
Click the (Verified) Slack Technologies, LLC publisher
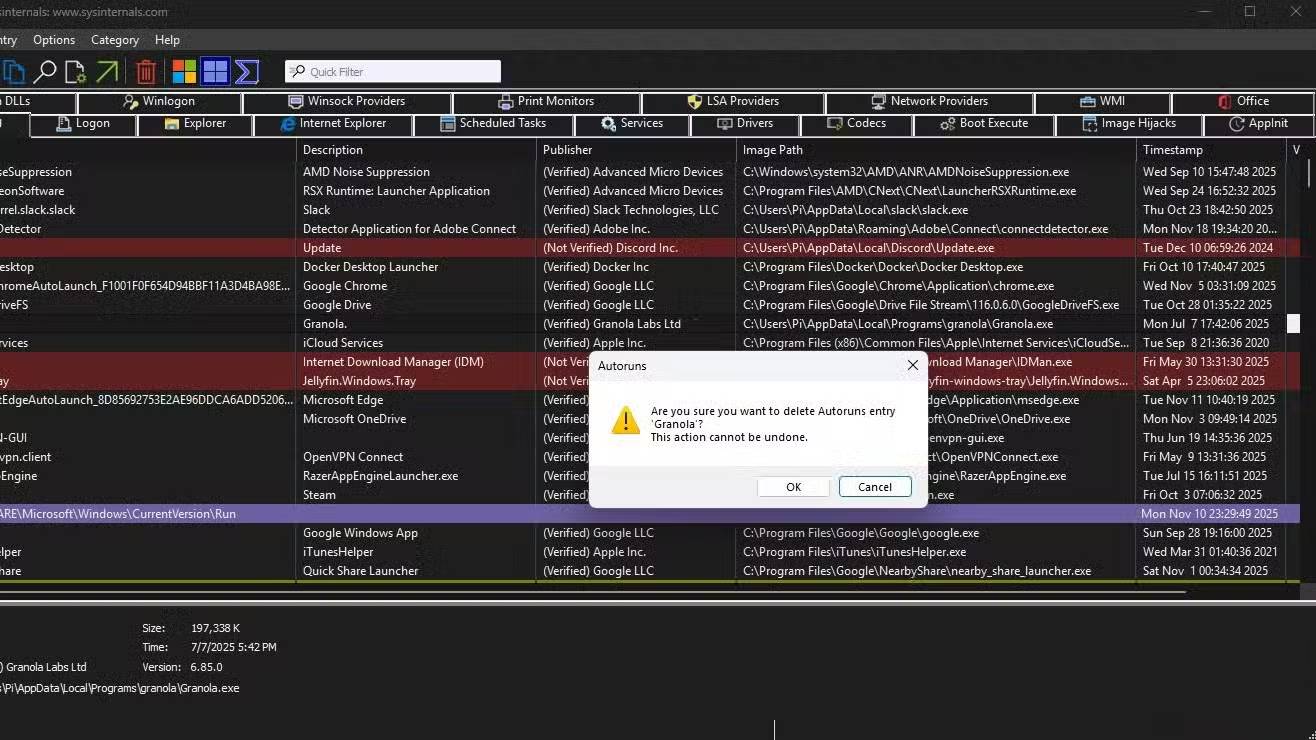point(631,210)
